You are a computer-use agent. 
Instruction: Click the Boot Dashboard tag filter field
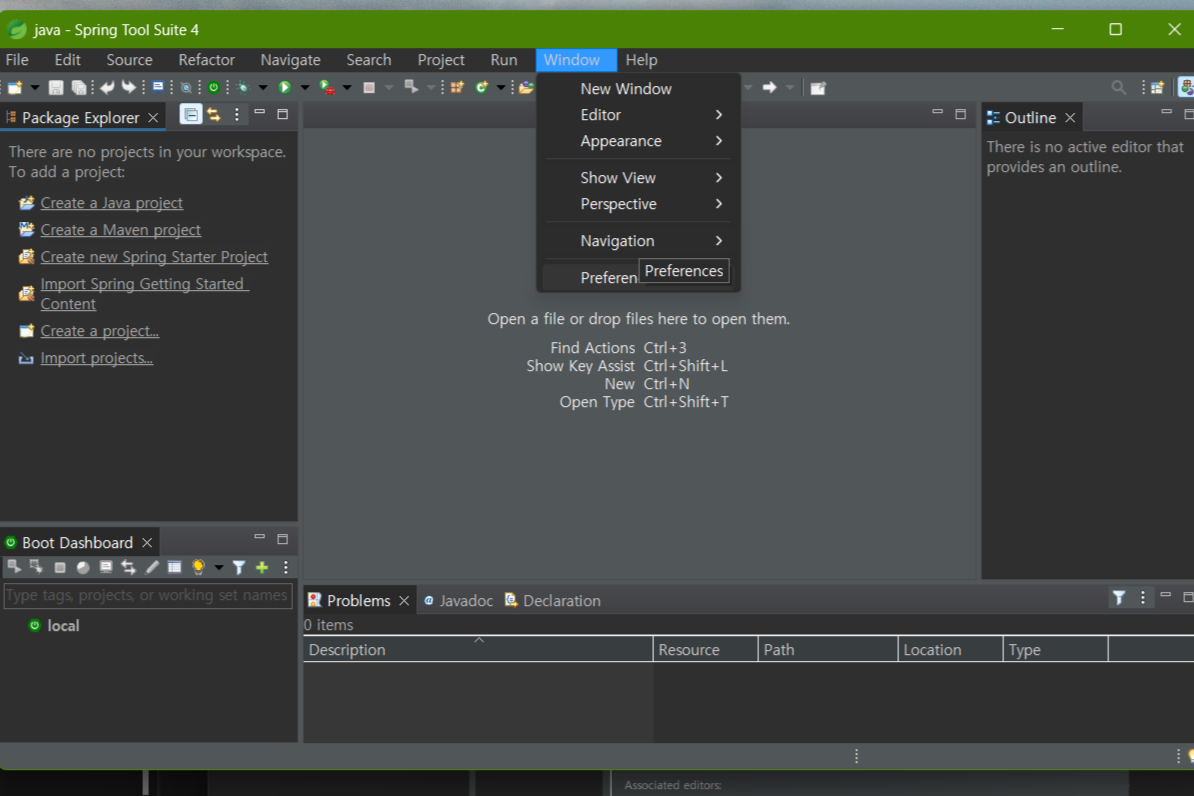(148, 595)
